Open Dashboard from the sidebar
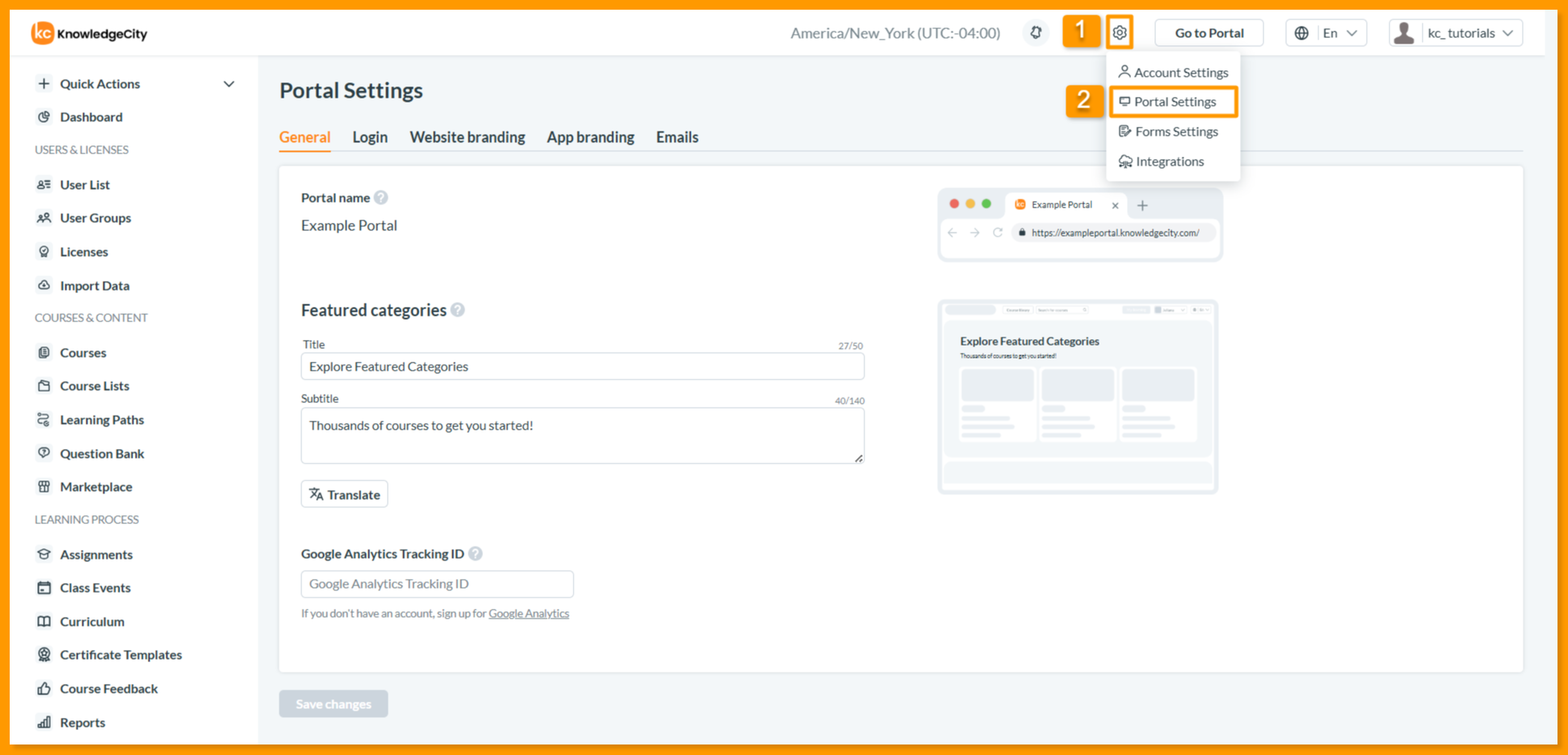1568x755 pixels. [90, 117]
